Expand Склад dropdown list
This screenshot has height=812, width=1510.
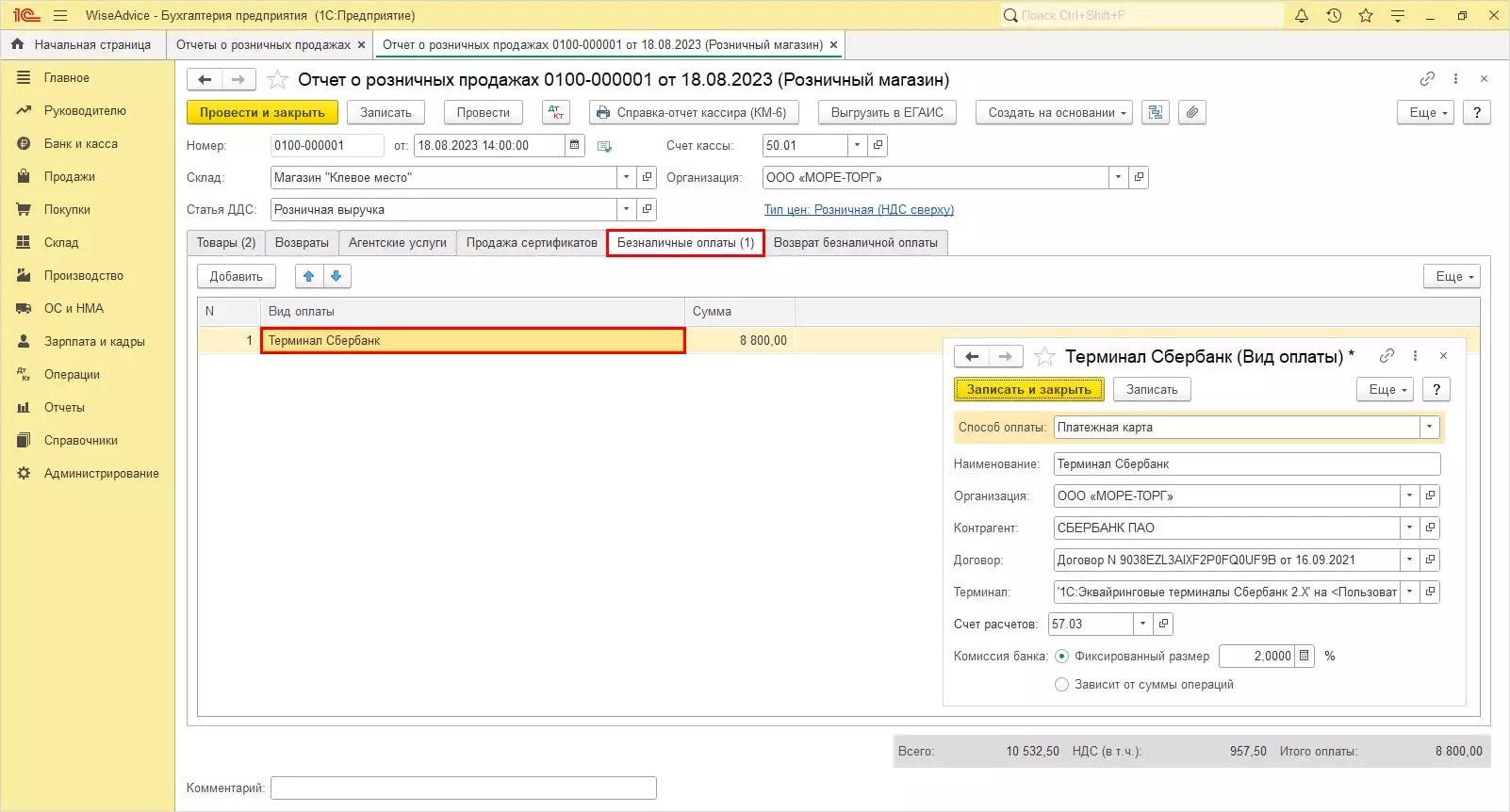(626, 178)
